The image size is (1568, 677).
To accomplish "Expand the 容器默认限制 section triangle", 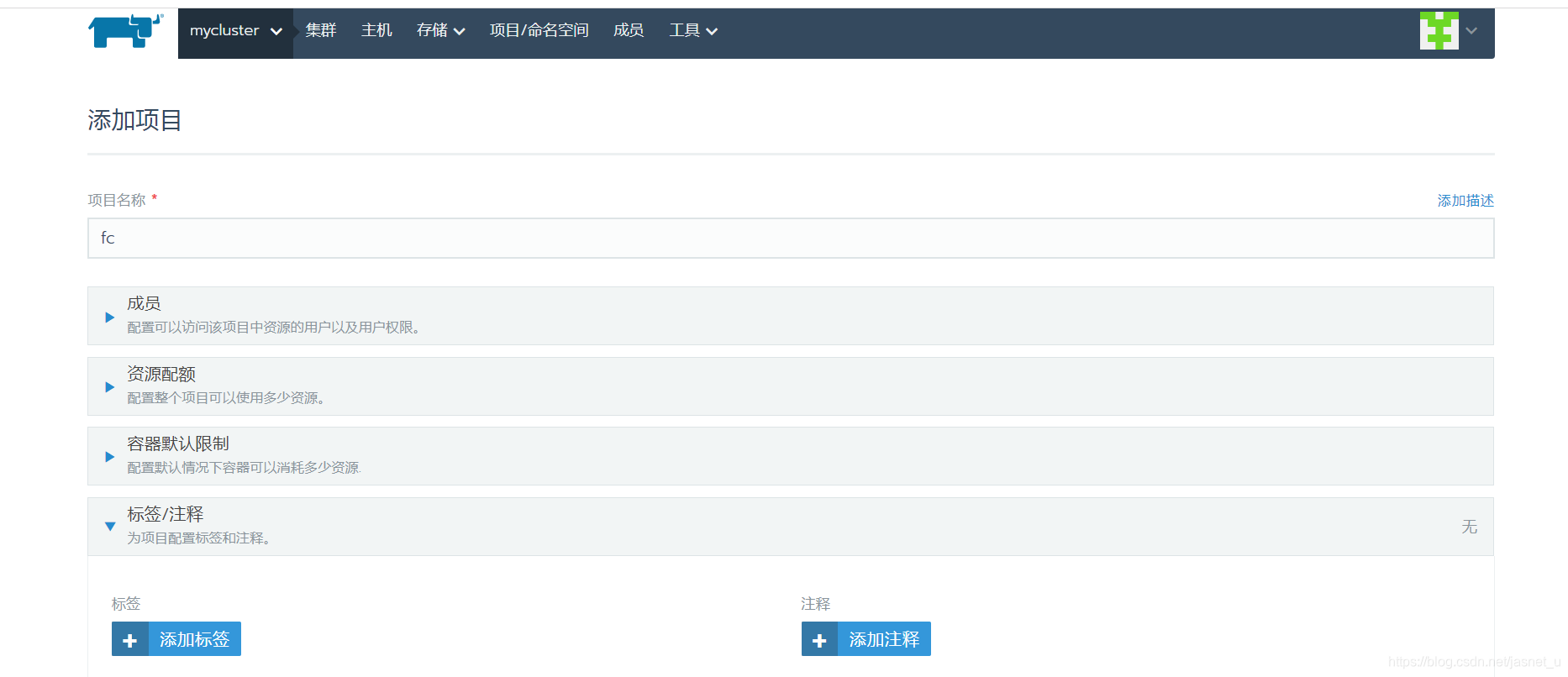I will click(x=109, y=457).
